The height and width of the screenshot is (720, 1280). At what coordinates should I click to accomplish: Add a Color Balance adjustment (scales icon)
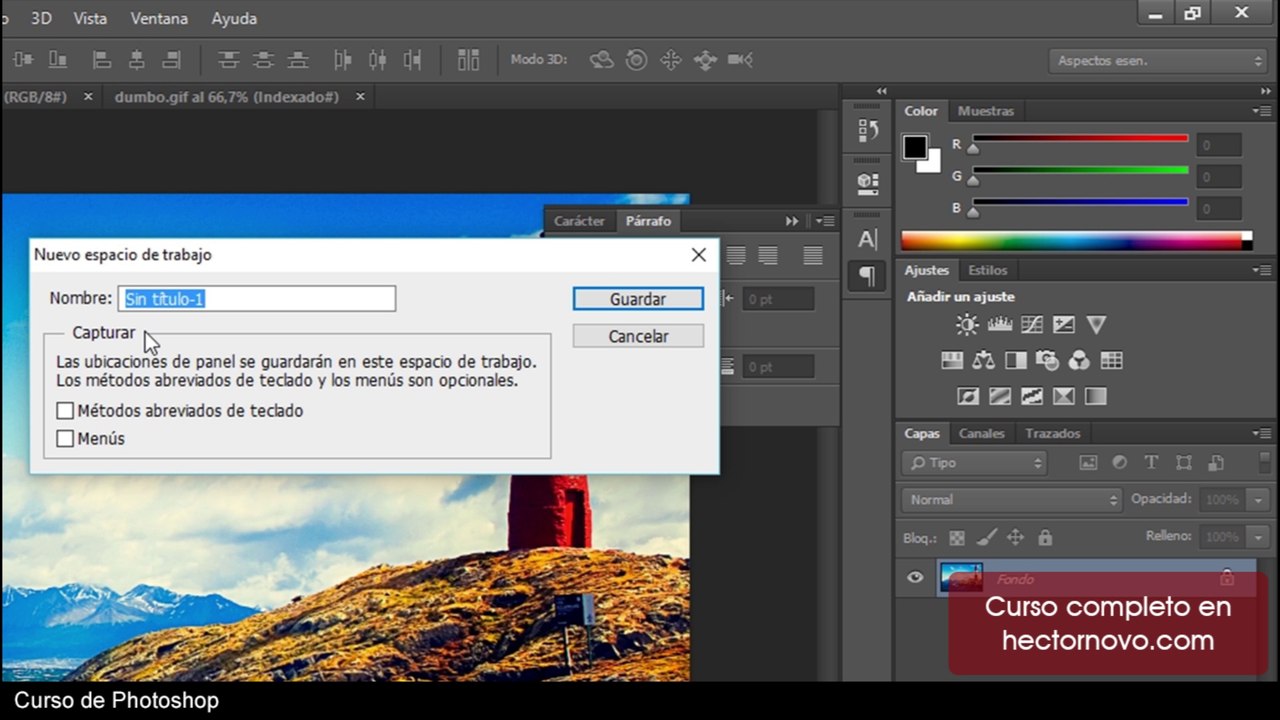(984, 360)
